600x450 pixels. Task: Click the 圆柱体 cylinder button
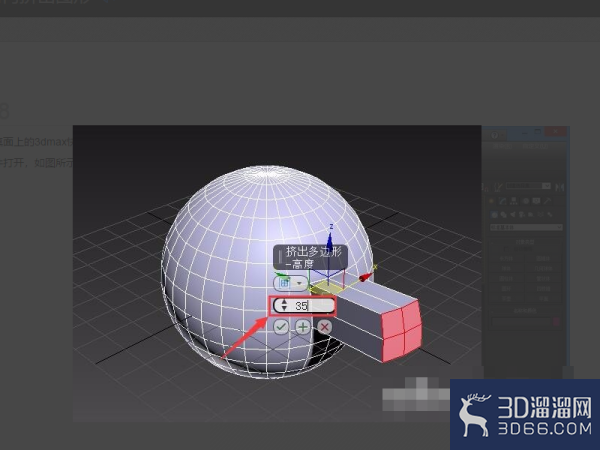click(506, 279)
